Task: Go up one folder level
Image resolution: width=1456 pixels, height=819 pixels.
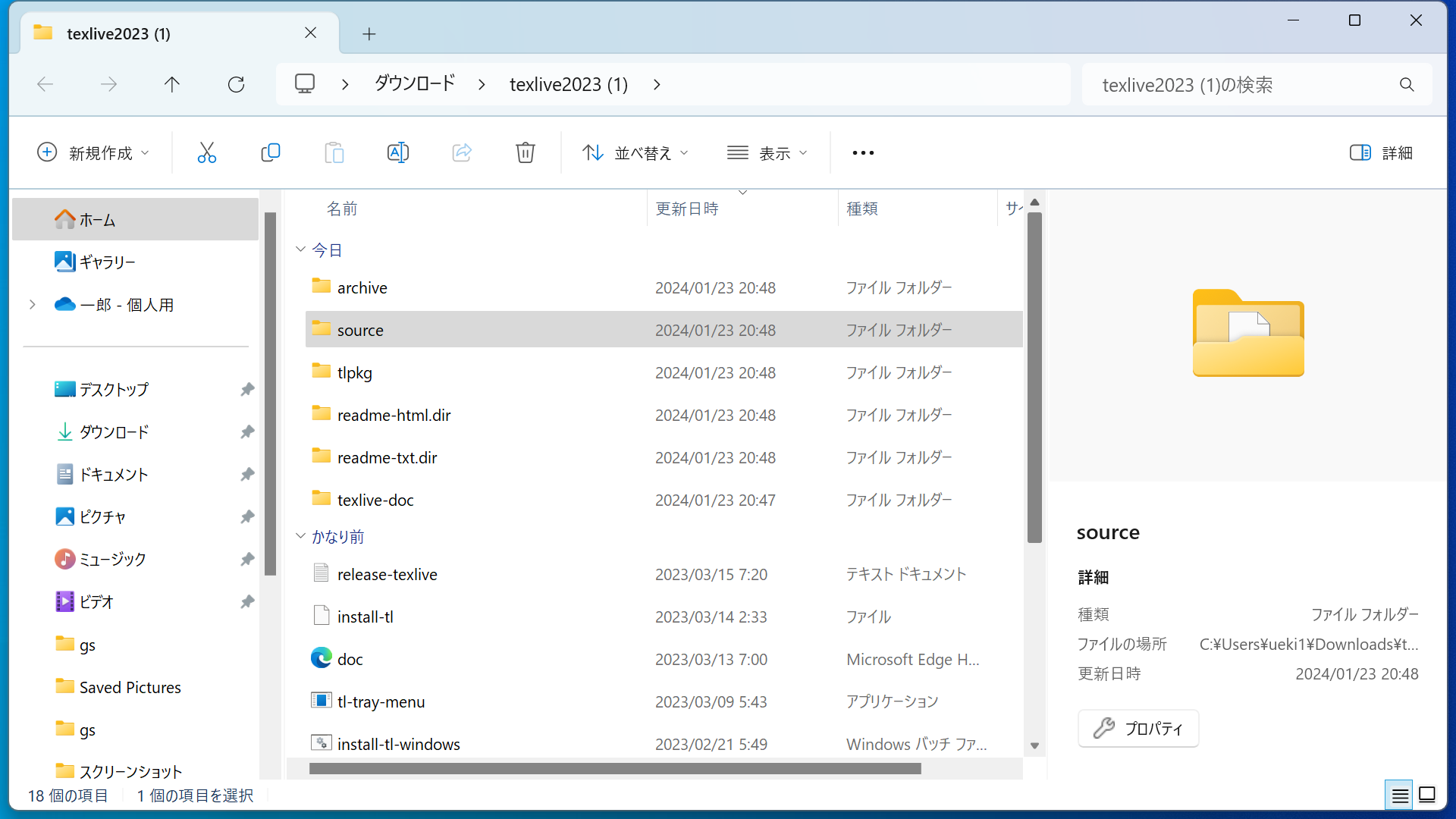Action: (172, 84)
